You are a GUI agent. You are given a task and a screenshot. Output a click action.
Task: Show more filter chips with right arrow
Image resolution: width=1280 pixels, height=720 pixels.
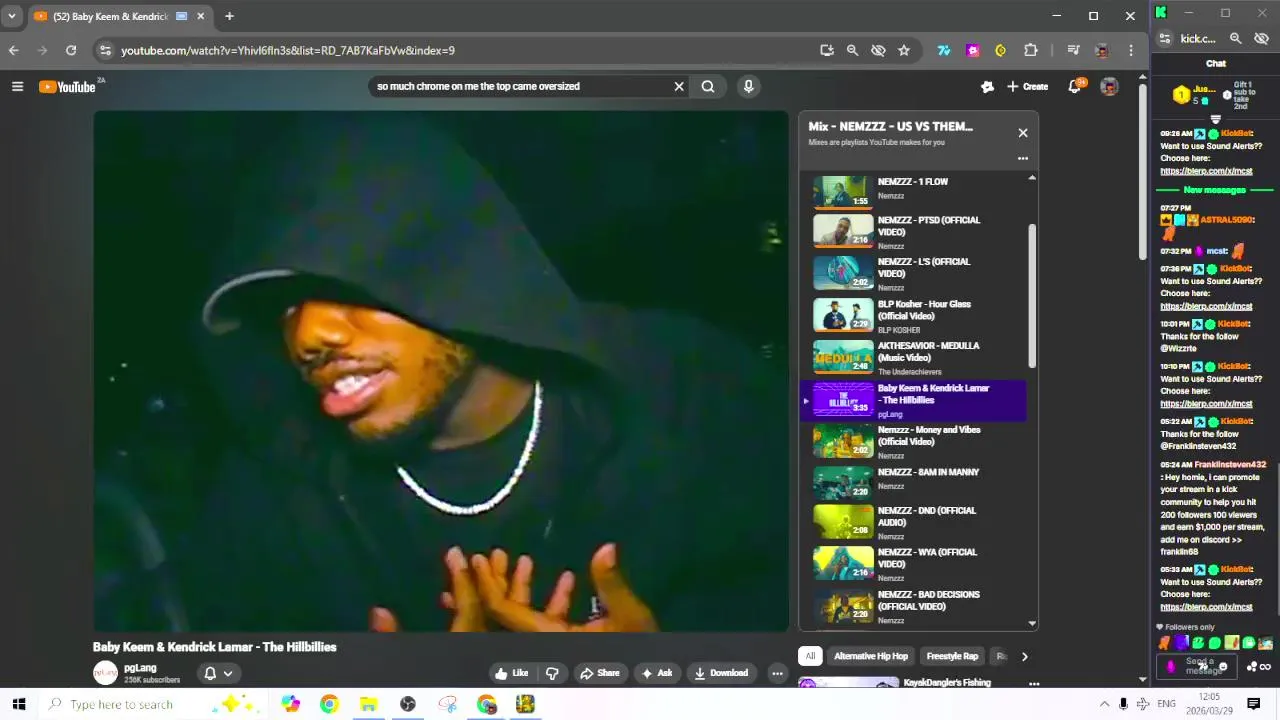pos(1024,656)
